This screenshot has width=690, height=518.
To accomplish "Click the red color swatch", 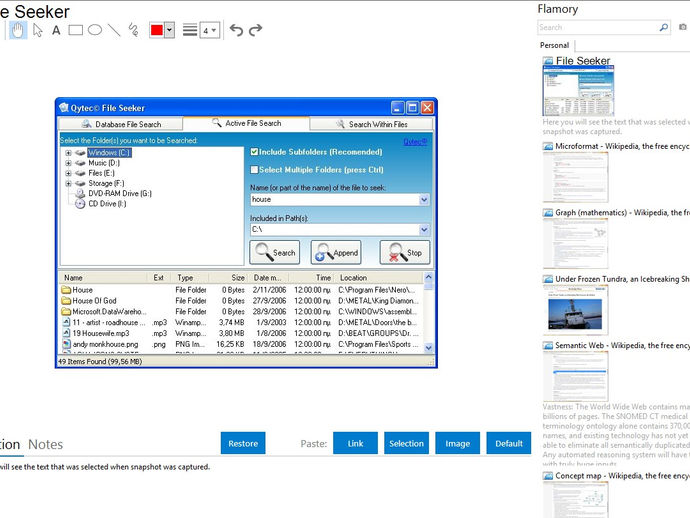I will pos(157,30).
